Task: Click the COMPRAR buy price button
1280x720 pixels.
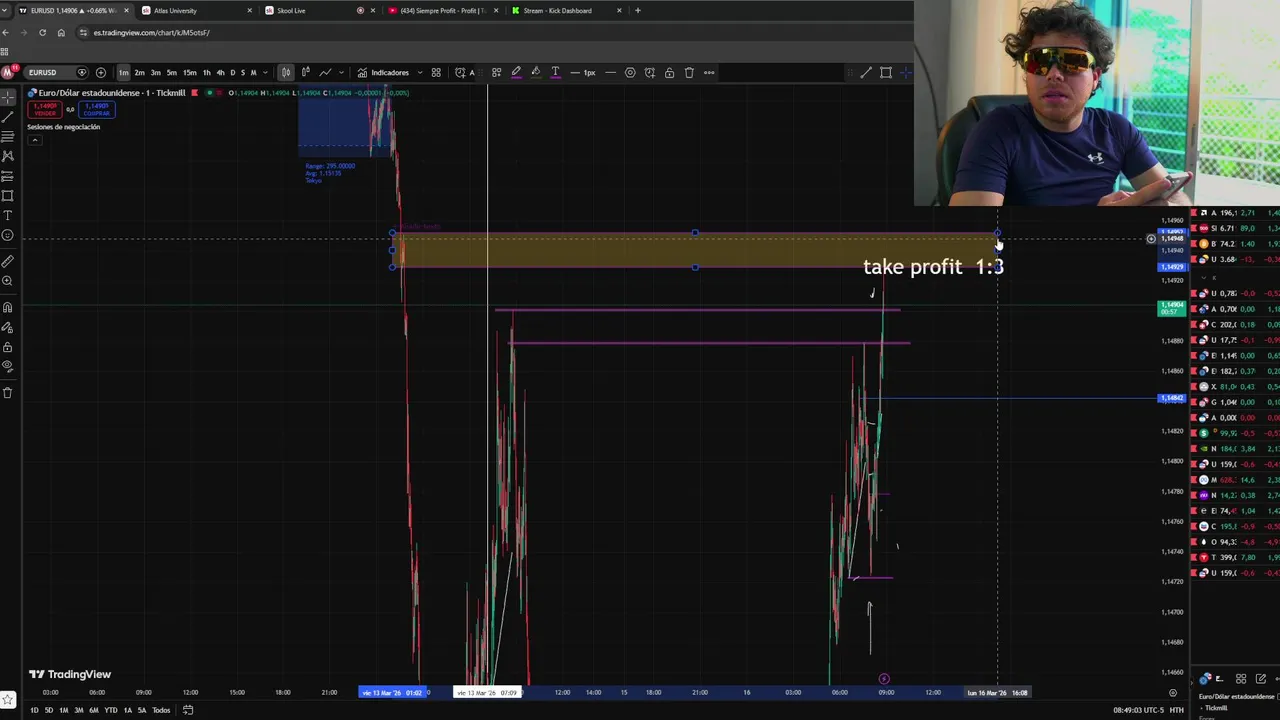Action: (97, 109)
